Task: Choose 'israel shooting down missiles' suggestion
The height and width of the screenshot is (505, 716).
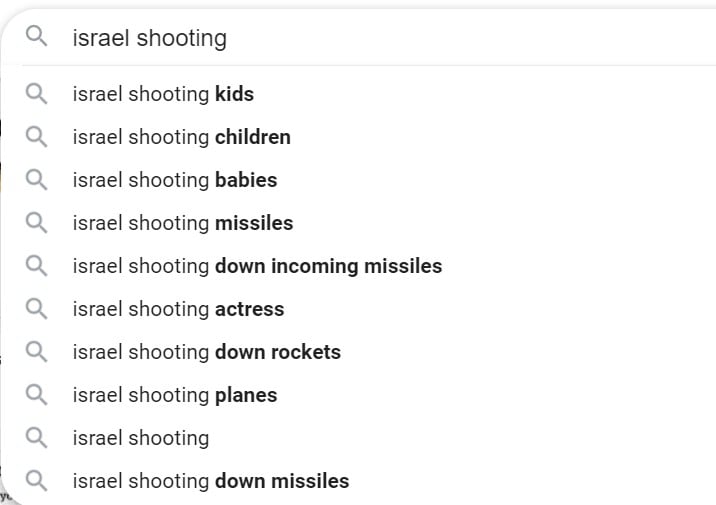Action: (x=358, y=480)
